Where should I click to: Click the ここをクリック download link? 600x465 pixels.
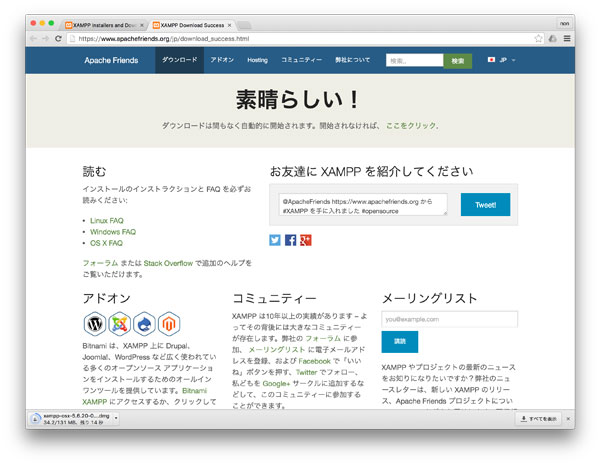(411, 126)
